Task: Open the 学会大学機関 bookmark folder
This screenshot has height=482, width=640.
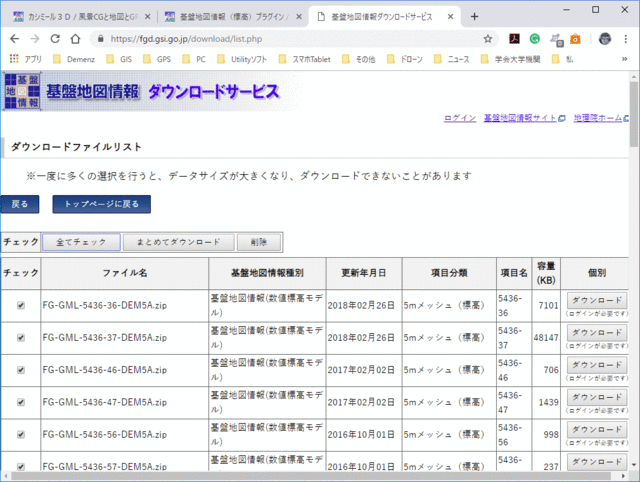Action: tap(510, 59)
